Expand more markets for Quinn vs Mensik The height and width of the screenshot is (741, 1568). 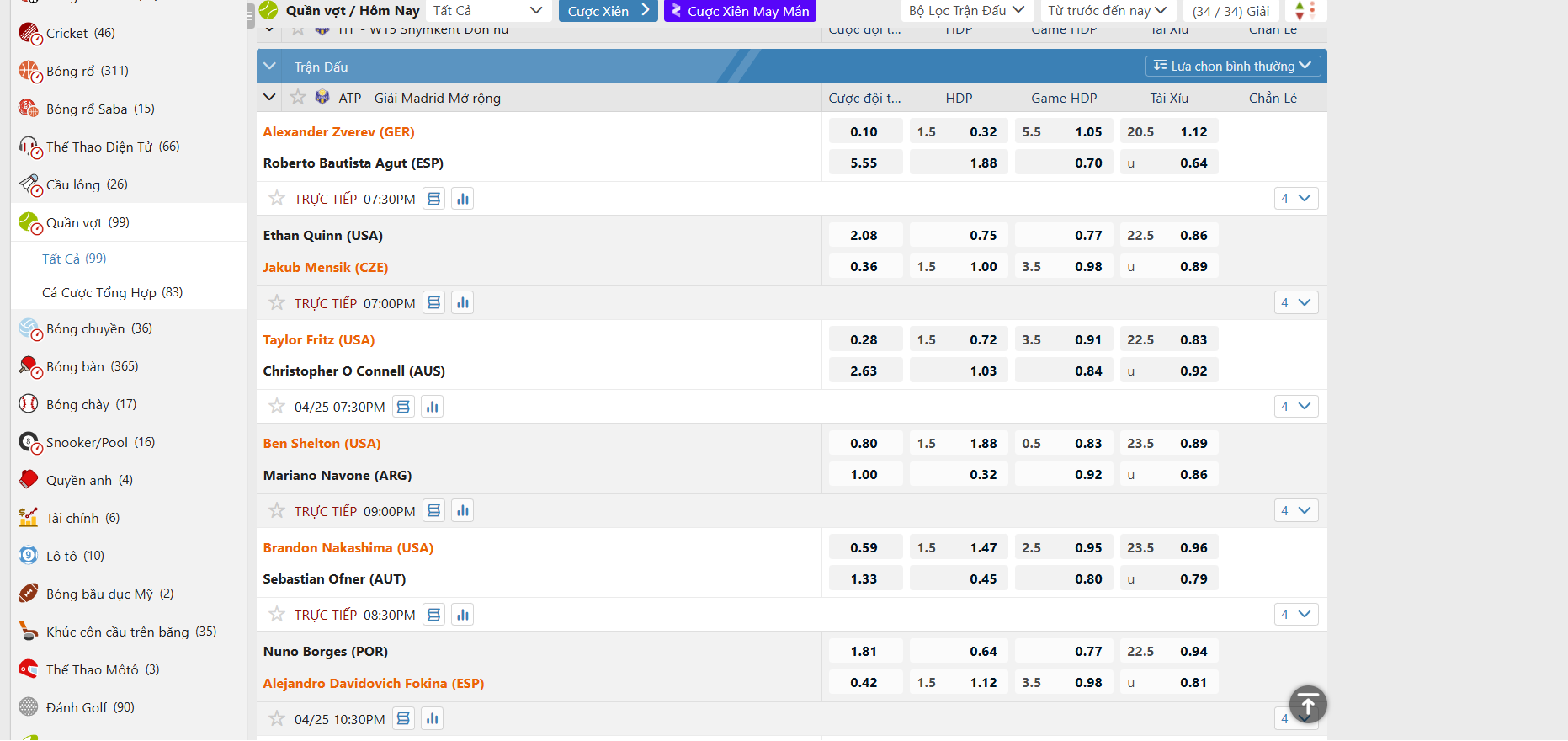[x=1296, y=302]
